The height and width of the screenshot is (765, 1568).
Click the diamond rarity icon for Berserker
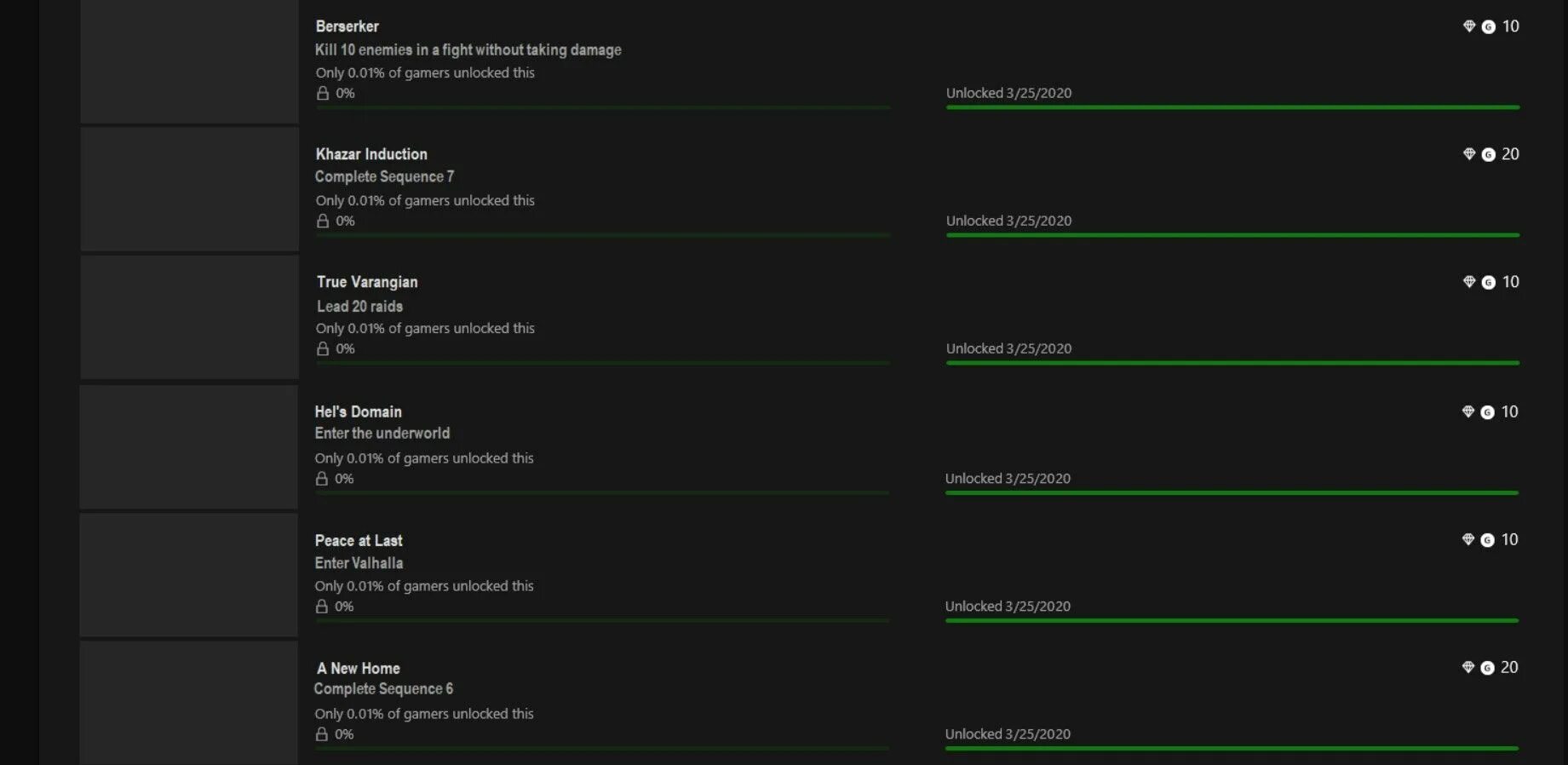tap(1469, 26)
